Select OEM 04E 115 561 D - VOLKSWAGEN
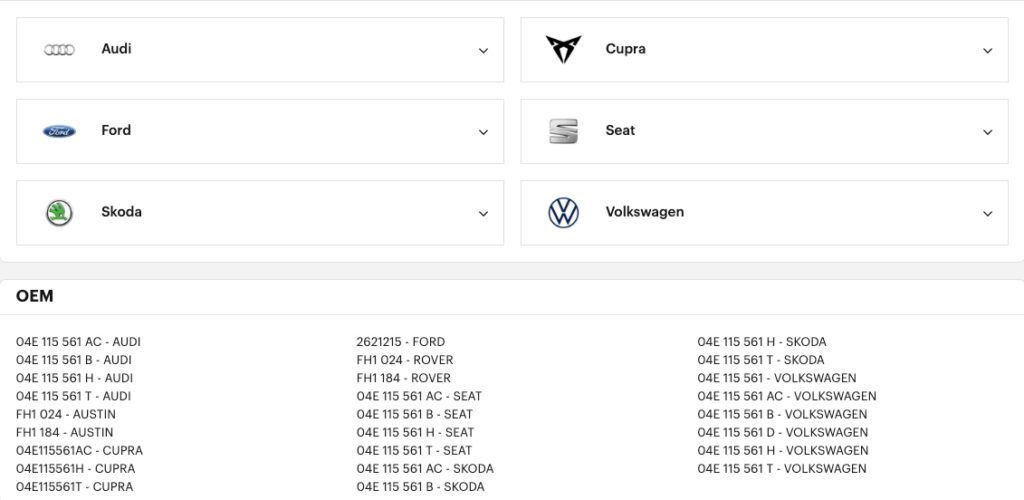This screenshot has height=500, width=1024. tap(782, 432)
